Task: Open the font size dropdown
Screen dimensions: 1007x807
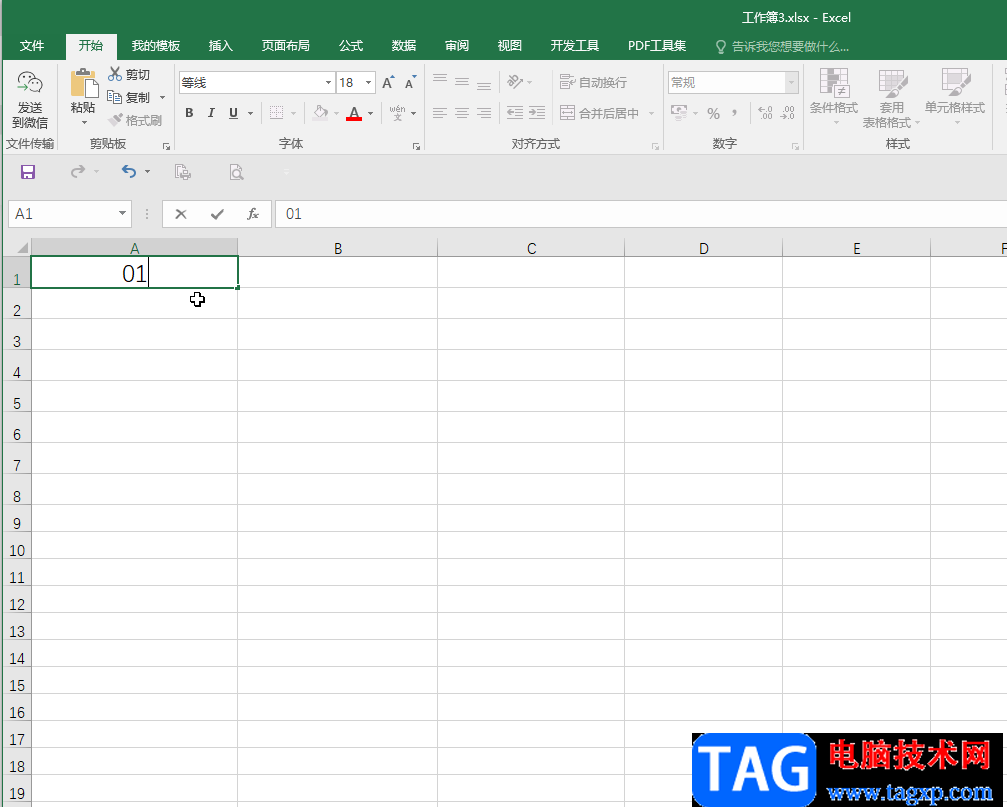Action: (369, 83)
